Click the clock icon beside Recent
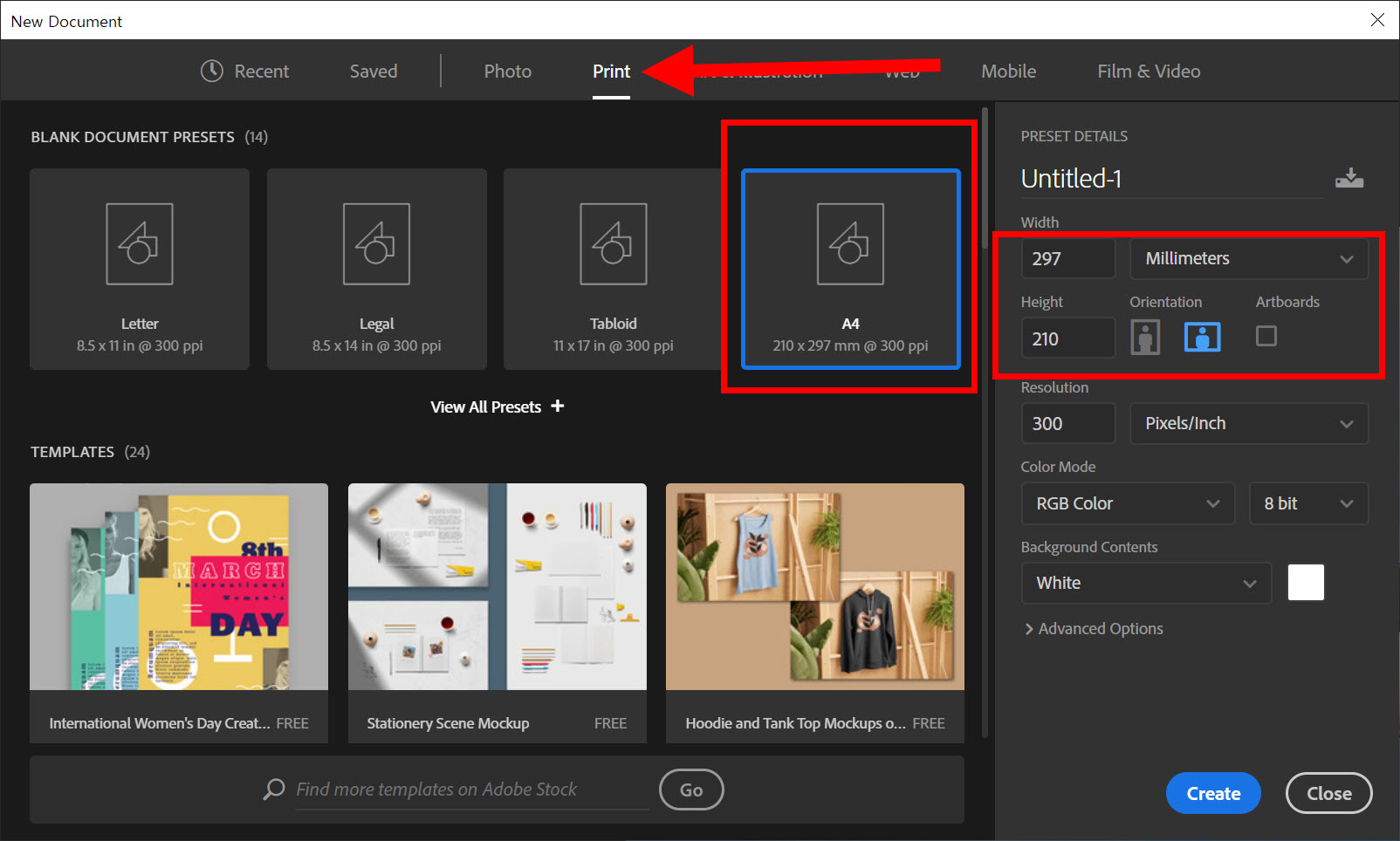The image size is (1400, 841). [212, 71]
